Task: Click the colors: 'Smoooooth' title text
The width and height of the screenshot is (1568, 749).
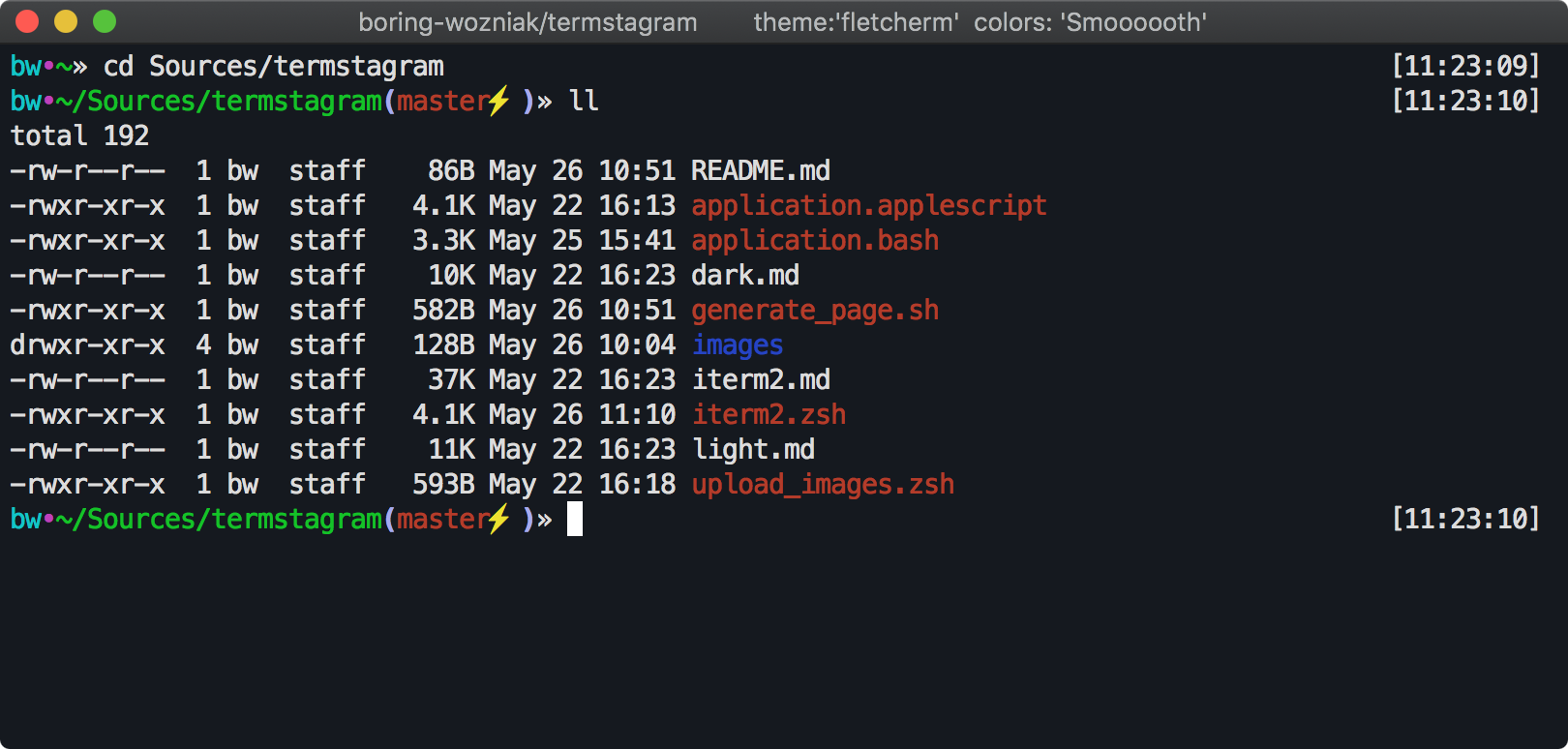Action: tap(1090, 22)
